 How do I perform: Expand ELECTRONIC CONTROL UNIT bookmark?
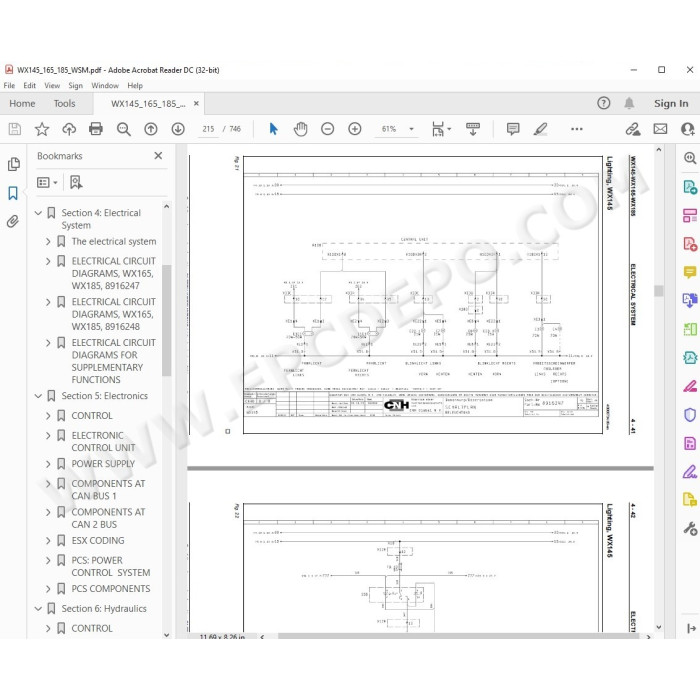[48, 435]
